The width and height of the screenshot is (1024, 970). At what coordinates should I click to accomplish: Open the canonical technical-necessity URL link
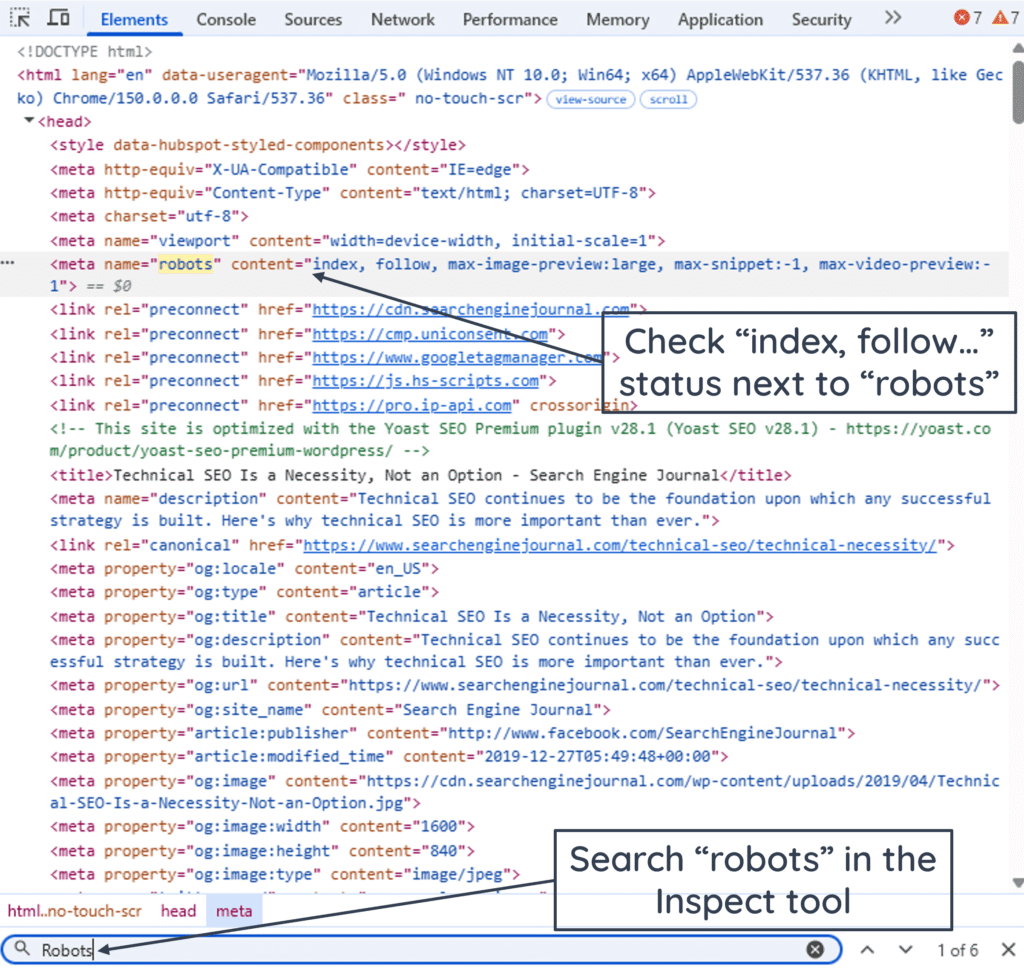(x=620, y=545)
